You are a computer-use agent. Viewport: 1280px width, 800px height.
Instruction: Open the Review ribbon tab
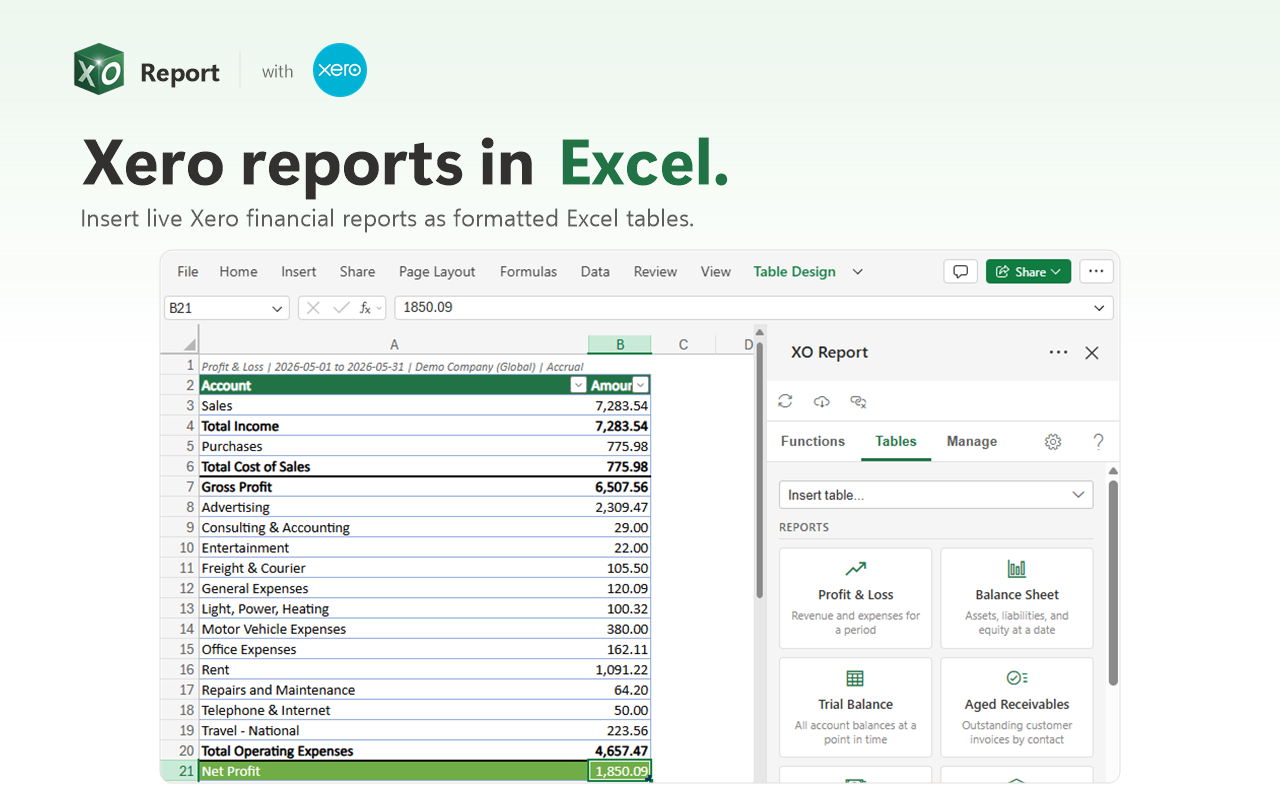tap(655, 271)
